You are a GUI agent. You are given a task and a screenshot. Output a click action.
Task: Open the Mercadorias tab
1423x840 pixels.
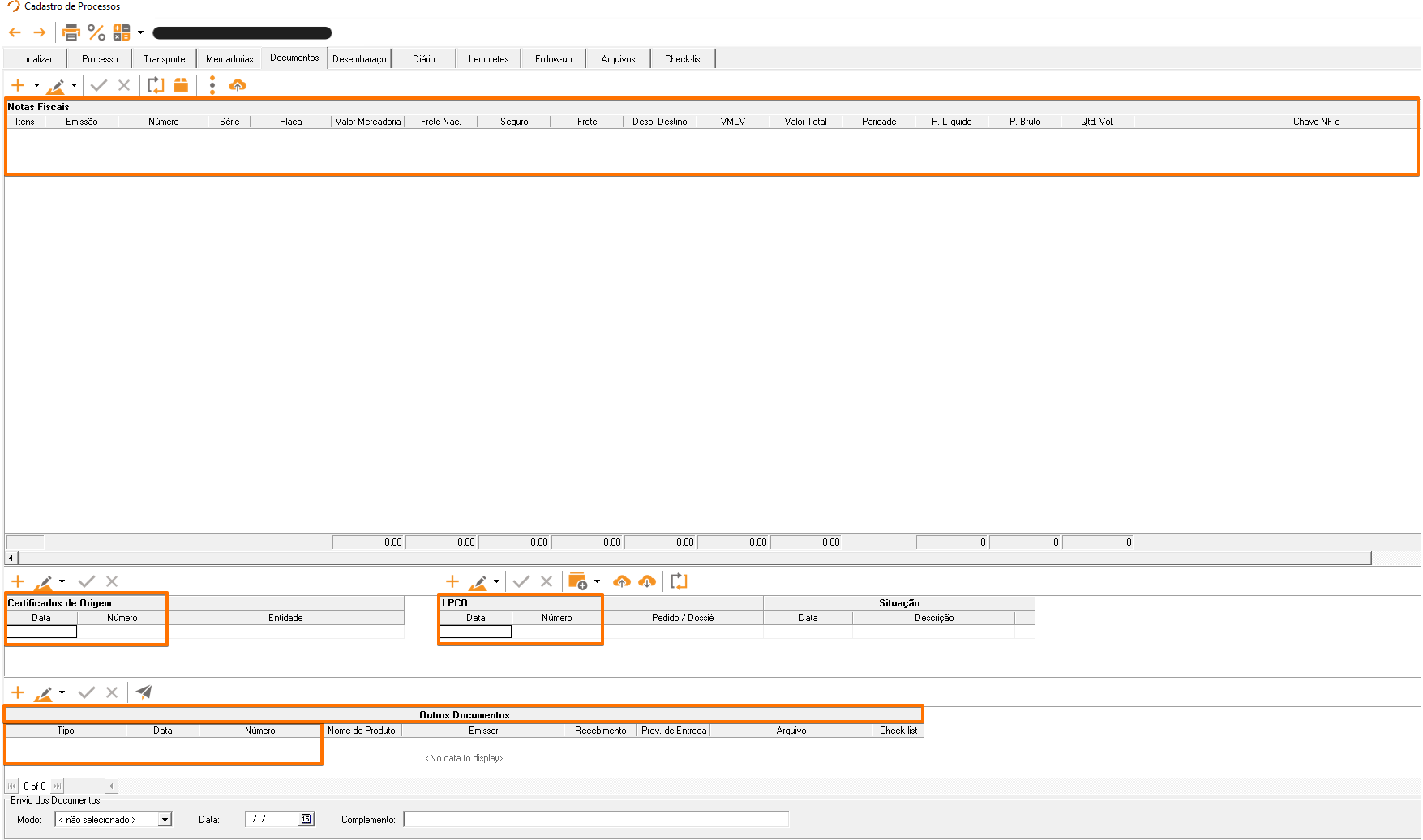(x=229, y=59)
